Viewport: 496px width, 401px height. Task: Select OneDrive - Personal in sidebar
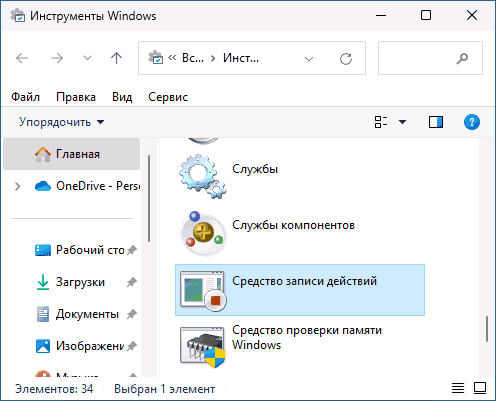pyautogui.click(x=71, y=186)
